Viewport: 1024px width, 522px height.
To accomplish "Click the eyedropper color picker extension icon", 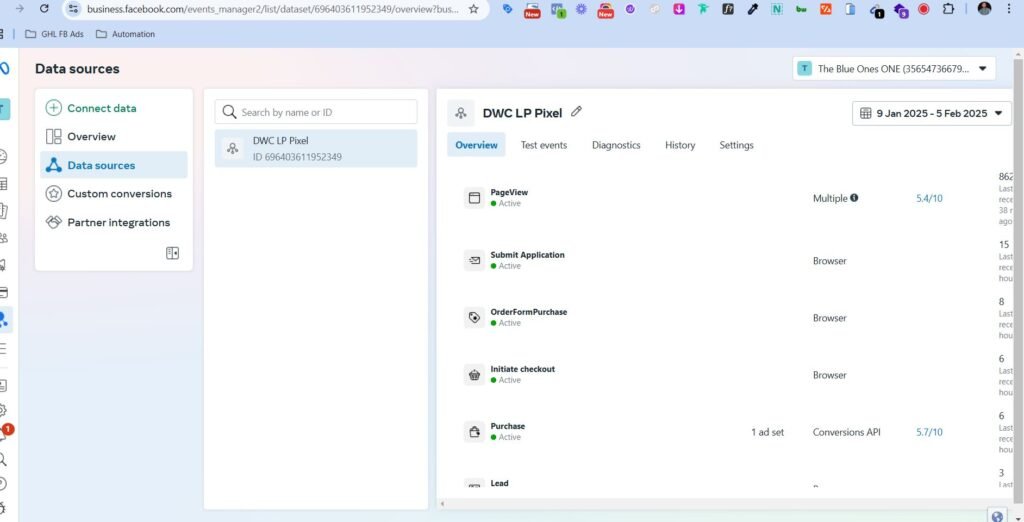I will (752, 9).
